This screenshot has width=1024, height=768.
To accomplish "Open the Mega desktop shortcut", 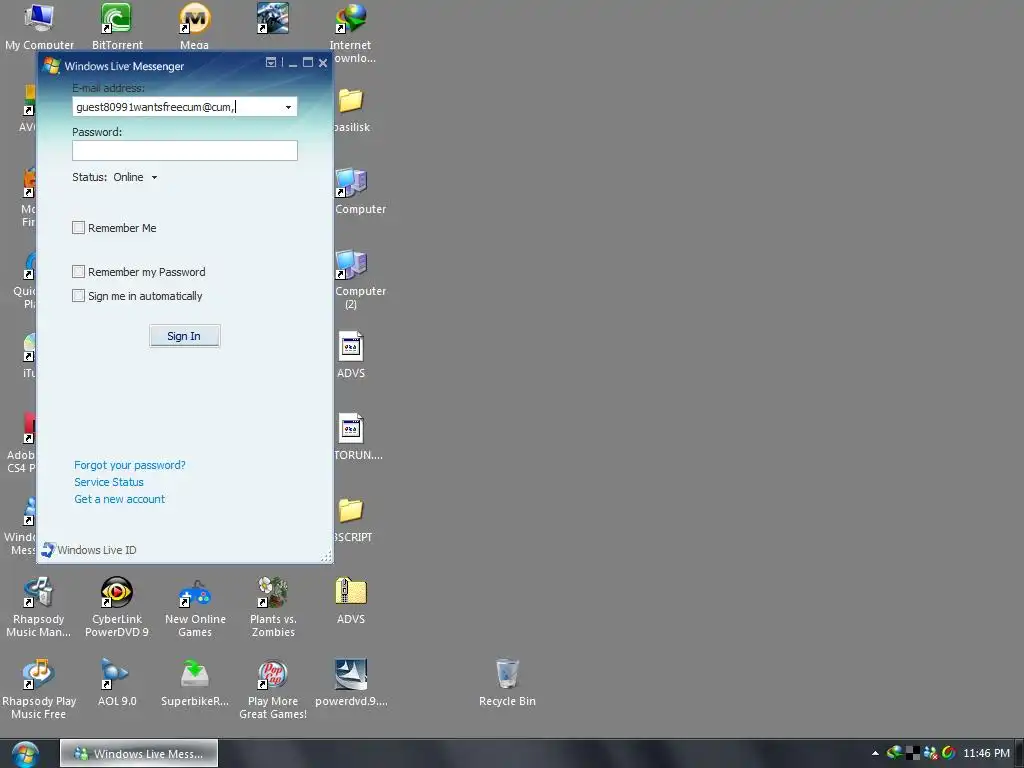I will [195, 26].
